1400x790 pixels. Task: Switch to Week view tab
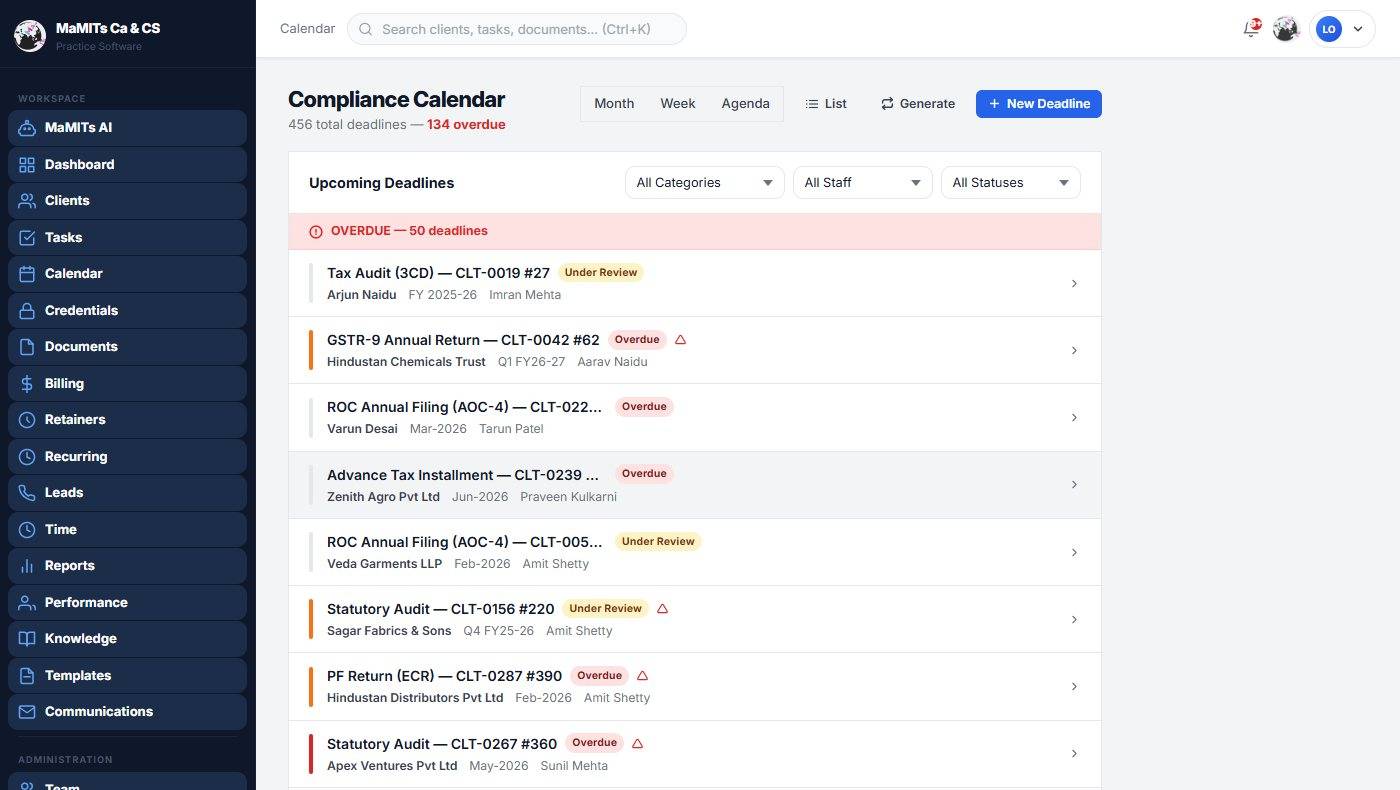point(678,103)
